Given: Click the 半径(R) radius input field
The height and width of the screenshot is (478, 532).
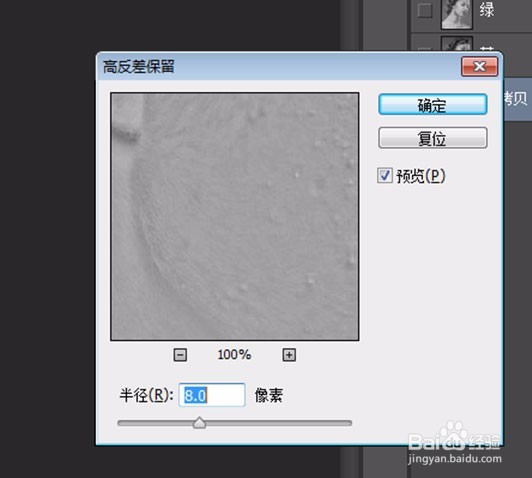Looking at the screenshot, I should click(212, 395).
